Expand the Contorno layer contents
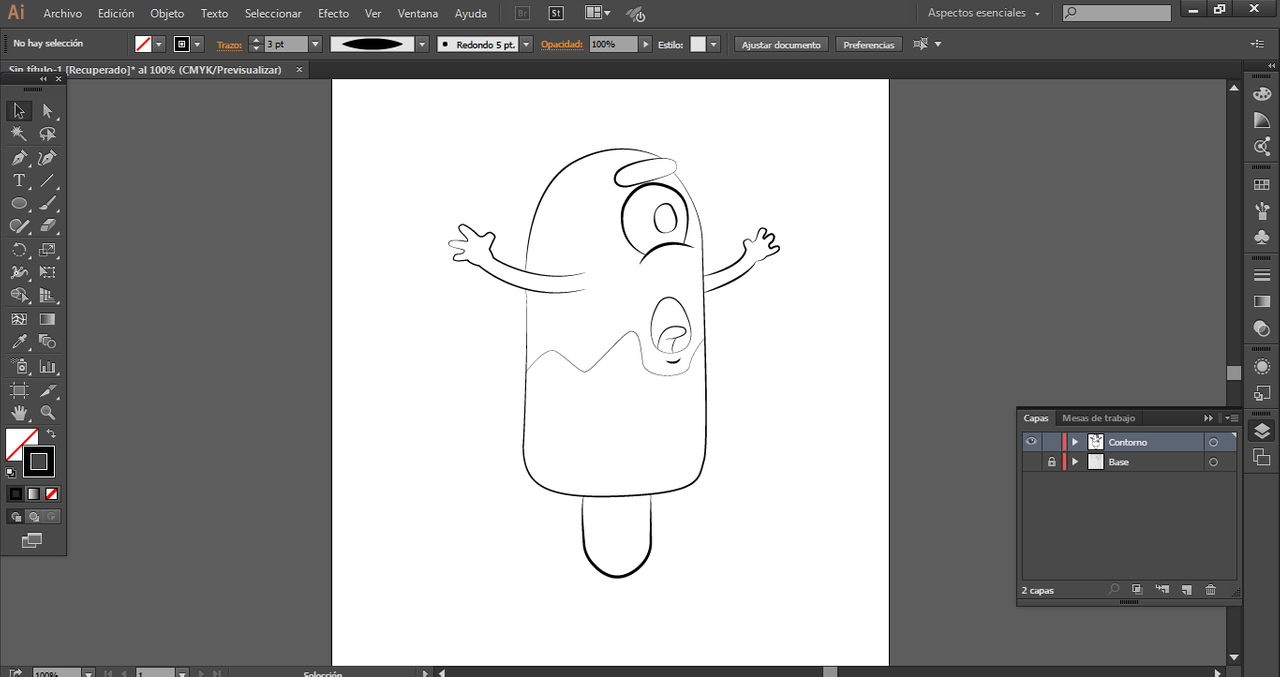The width and height of the screenshot is (1280, 677). click(1075, 442)
